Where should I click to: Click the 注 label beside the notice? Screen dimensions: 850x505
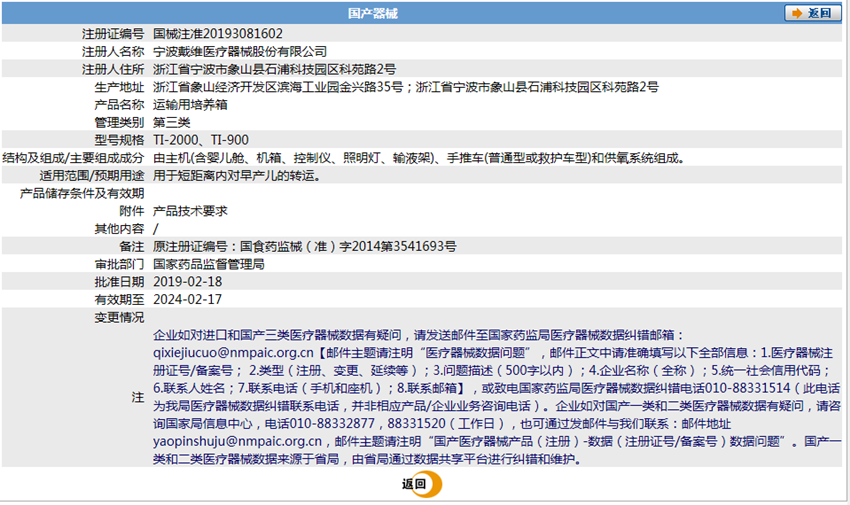(138, 398)
